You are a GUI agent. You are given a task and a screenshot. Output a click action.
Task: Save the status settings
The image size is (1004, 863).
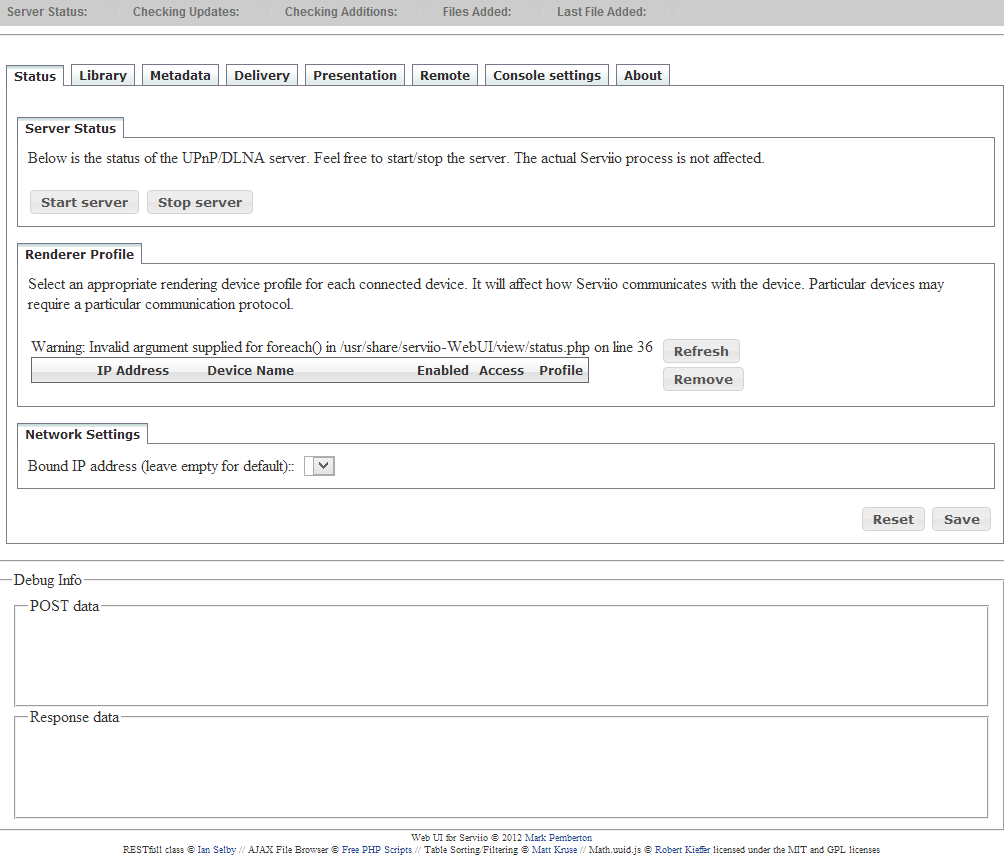[x=961, y=519]
